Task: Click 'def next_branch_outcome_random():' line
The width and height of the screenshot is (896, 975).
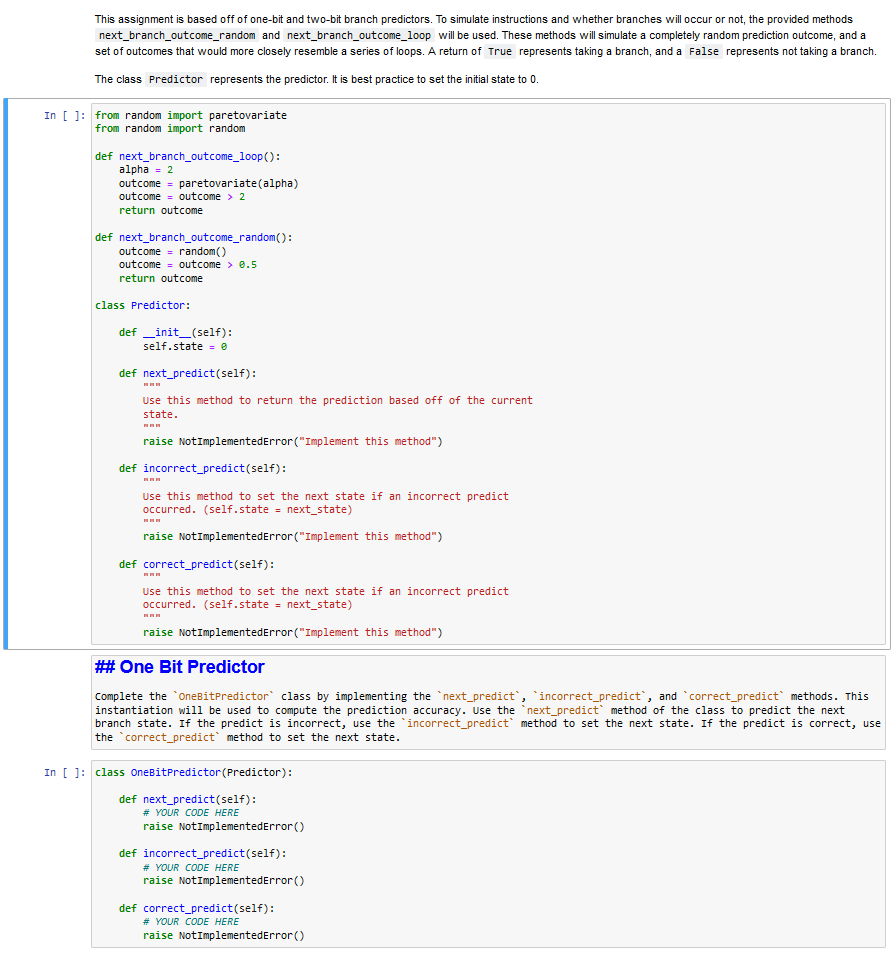Action: coord(193,238)
